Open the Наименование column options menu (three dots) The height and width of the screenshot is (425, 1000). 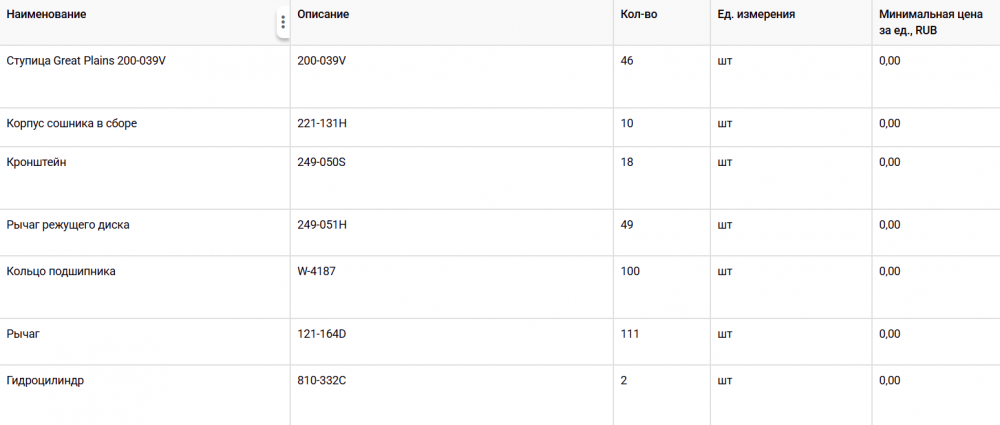tap(283, 22)
